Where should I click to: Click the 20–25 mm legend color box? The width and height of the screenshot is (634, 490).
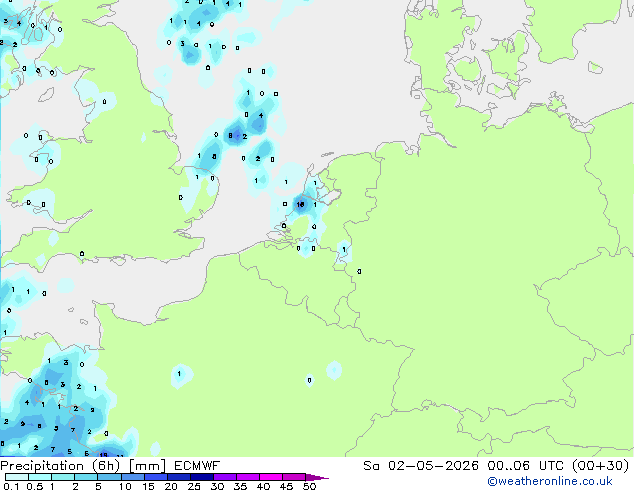click(179, 477)
